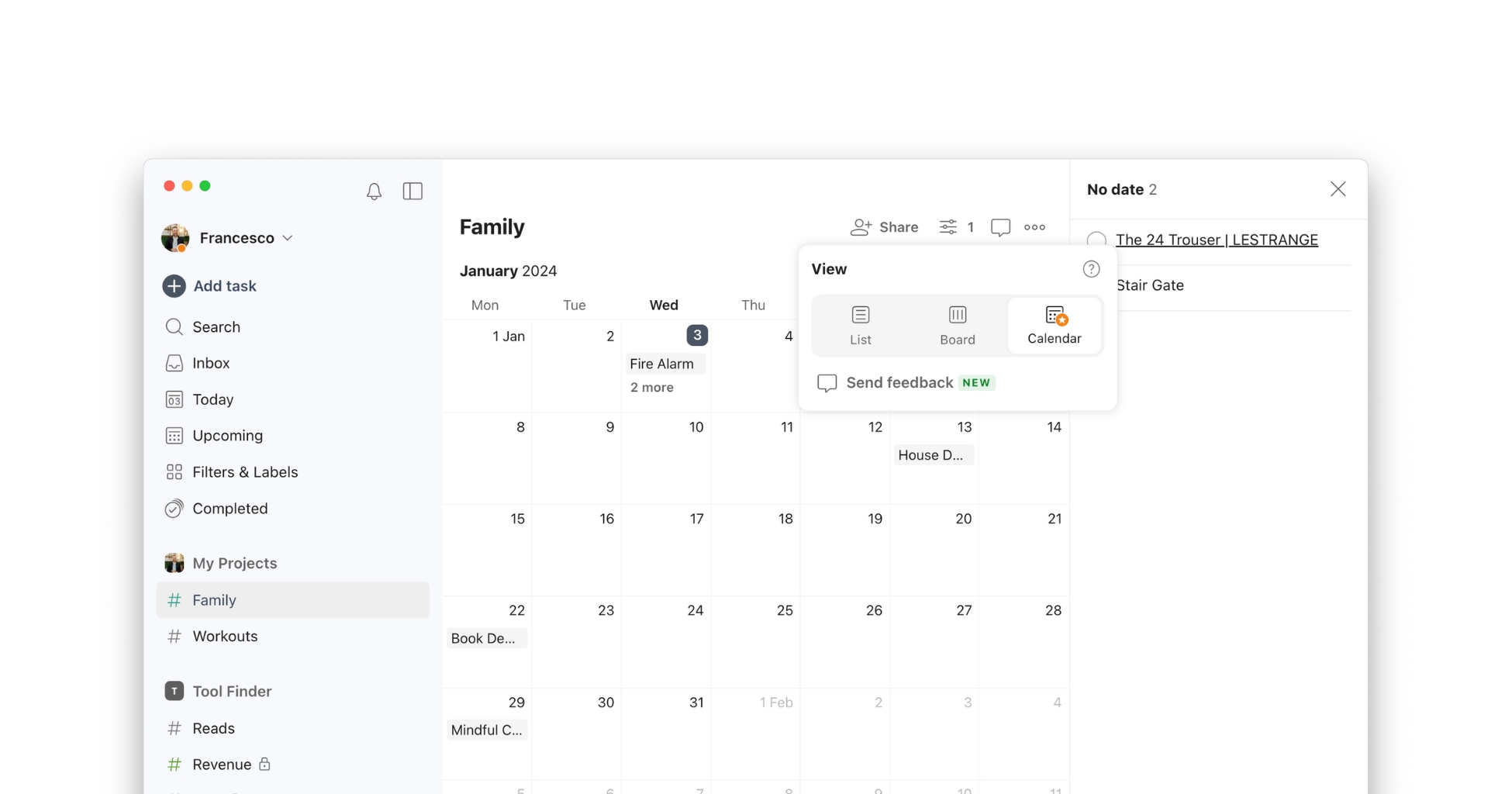Open The 24 Trouser LESTRANGE task link
The height and width of the screenshot is (794, 1512).
pyautogui.click(x=1217, y=240)
